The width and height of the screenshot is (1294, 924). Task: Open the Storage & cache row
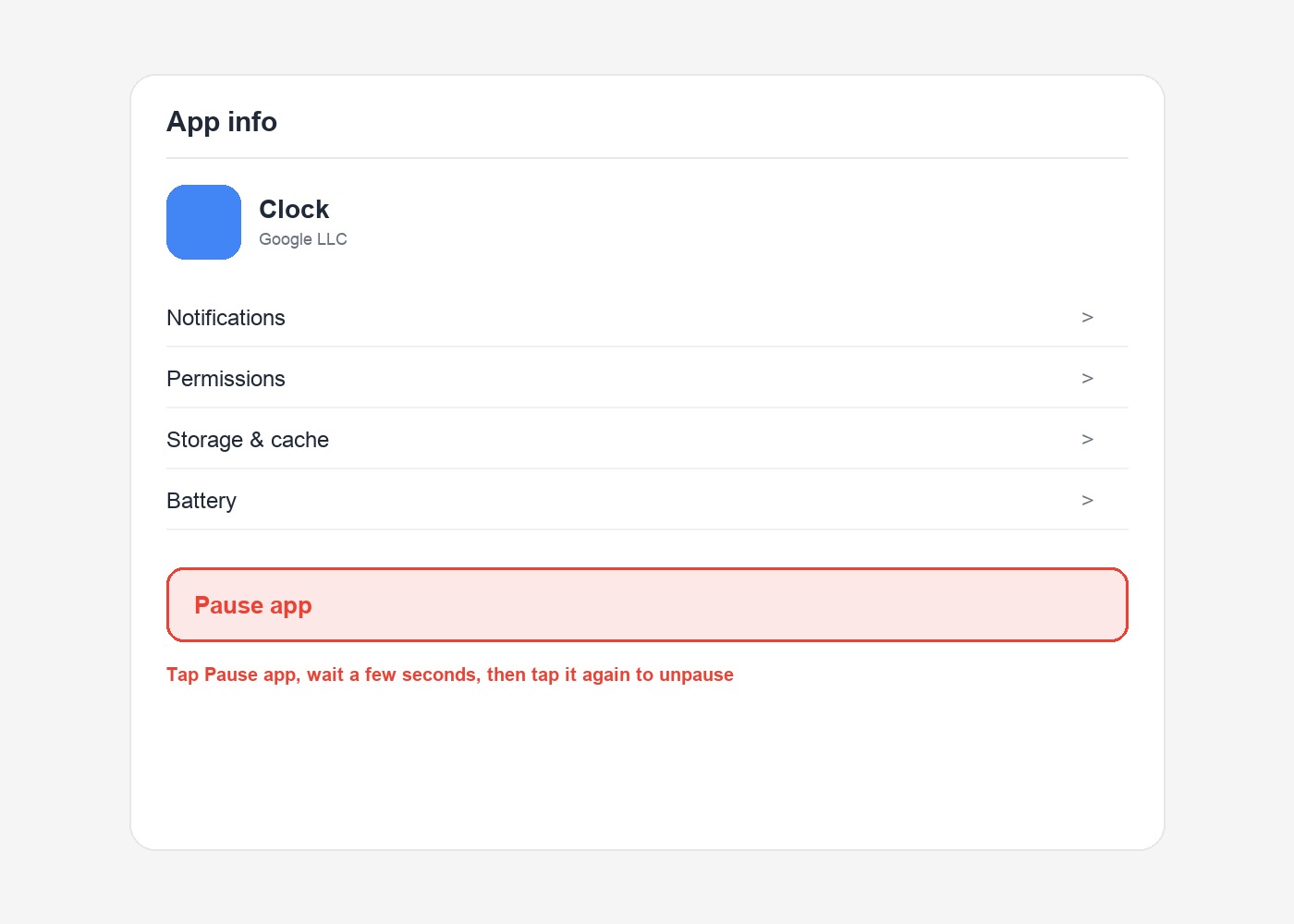pos(647,439)
